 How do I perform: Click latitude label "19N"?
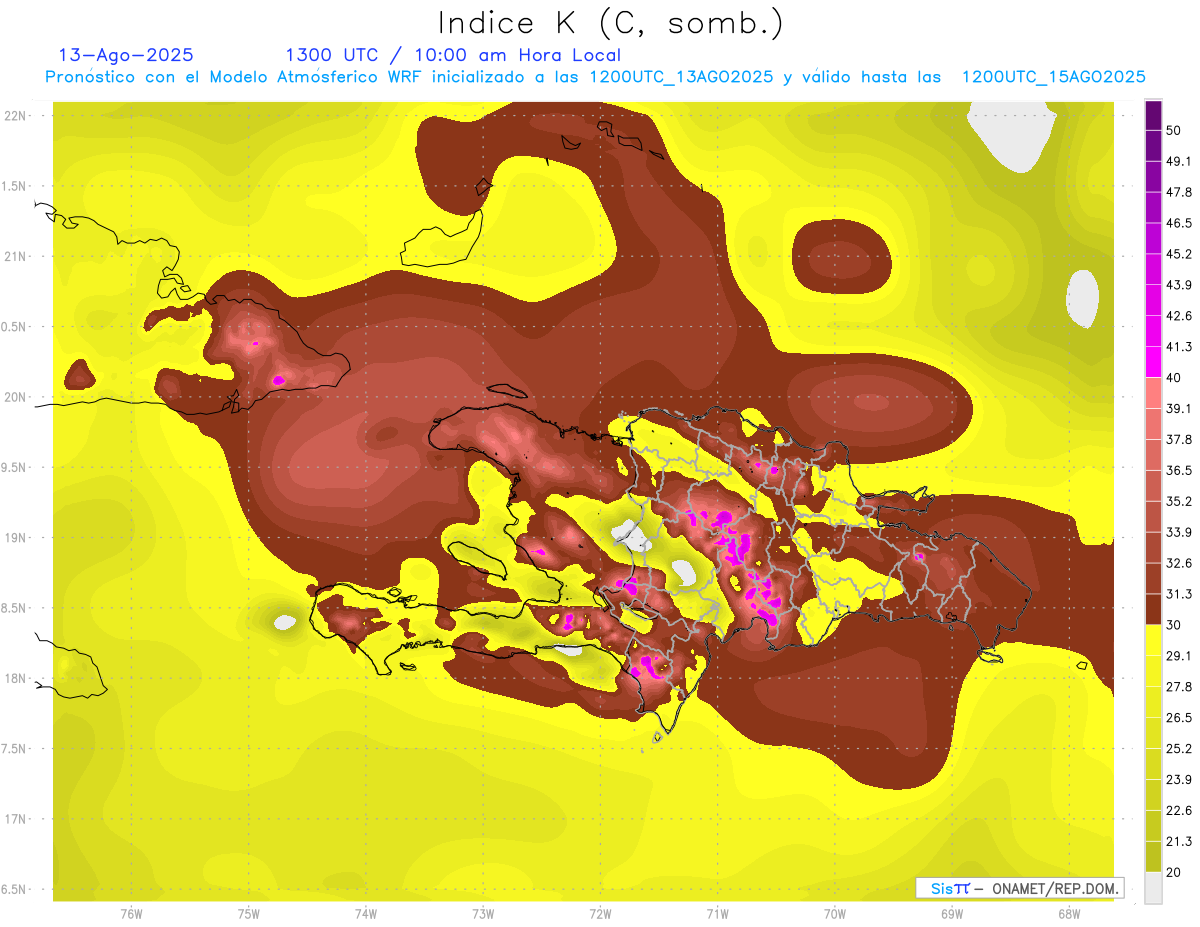15,537
